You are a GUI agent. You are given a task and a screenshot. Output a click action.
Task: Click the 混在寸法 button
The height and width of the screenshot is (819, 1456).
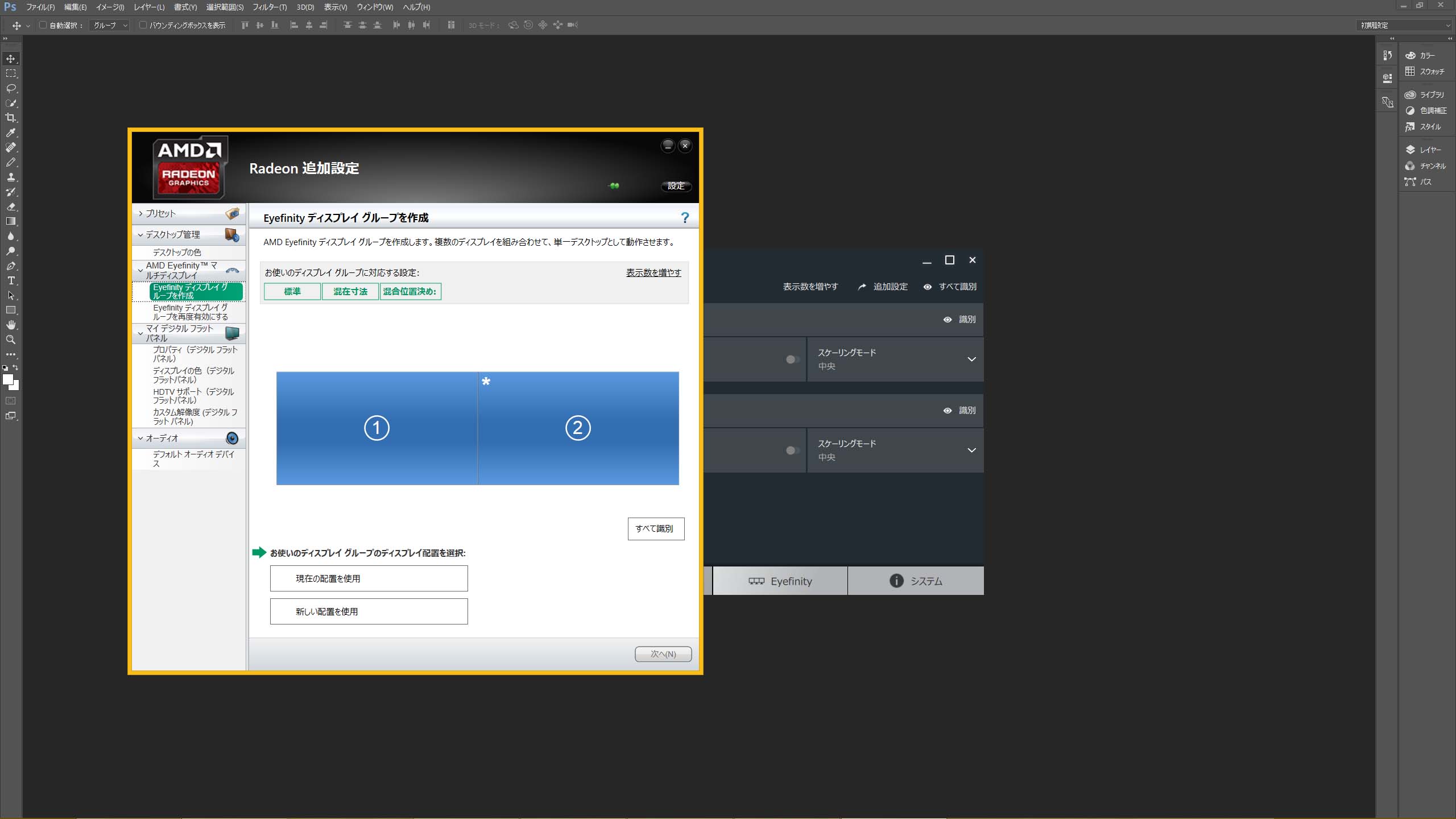350,292
